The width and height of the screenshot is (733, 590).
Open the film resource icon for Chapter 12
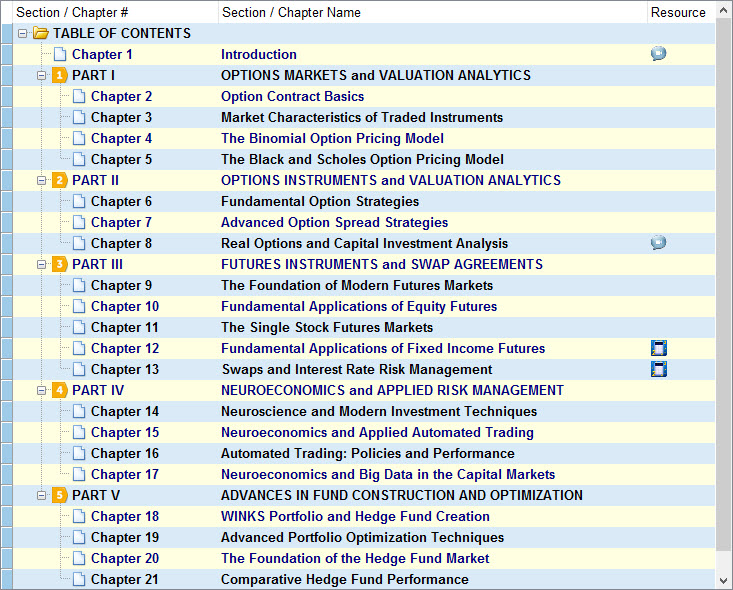click(x=658, y=348)
